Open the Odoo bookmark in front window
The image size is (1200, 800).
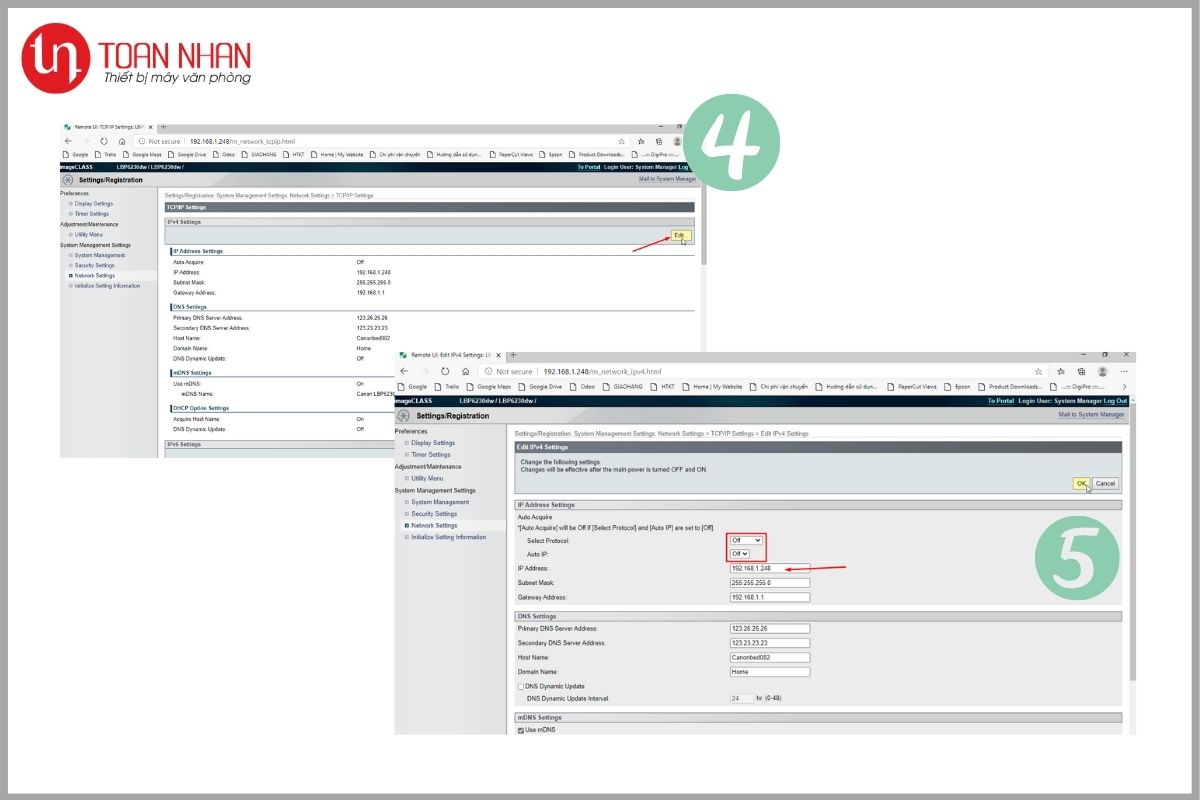tap(582, 386)
